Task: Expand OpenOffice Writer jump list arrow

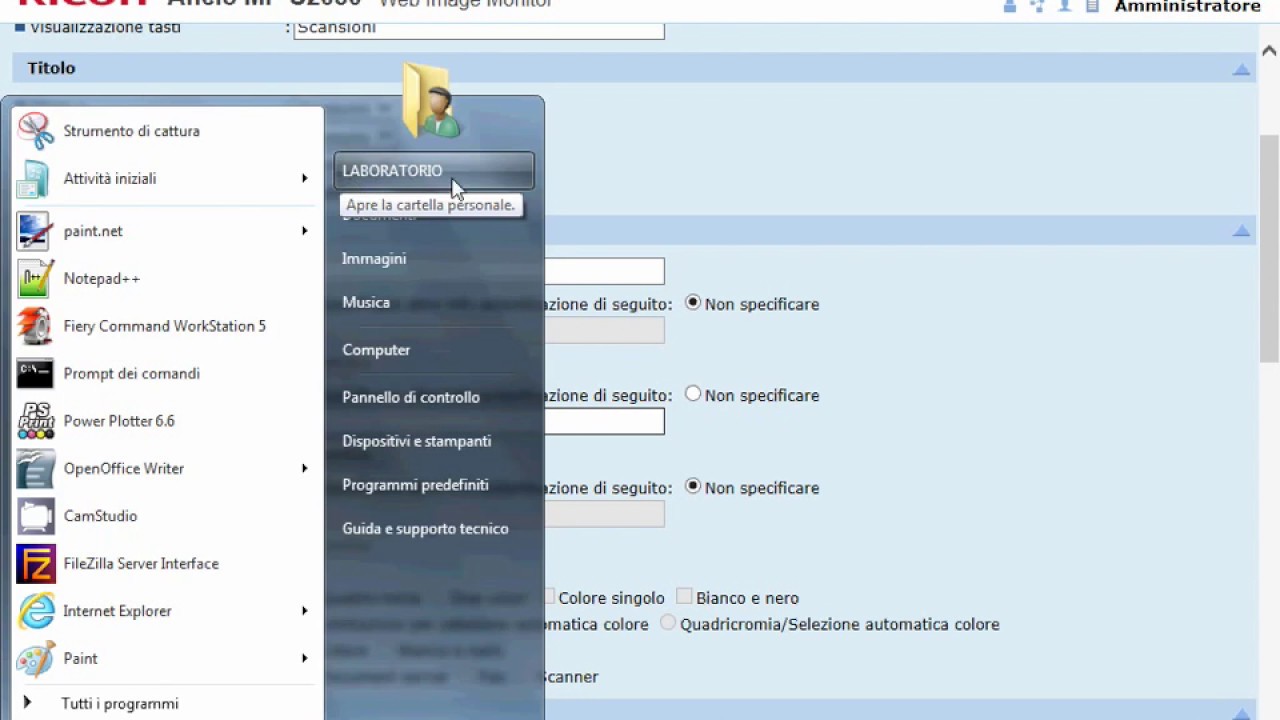Action: [304, 468]
